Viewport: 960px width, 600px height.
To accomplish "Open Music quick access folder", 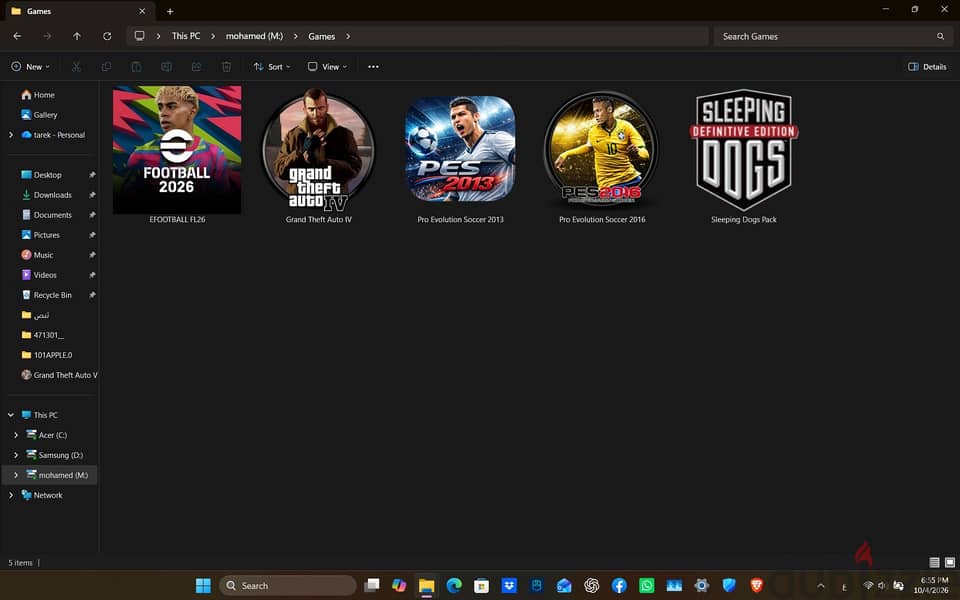I will pos(37,255).
